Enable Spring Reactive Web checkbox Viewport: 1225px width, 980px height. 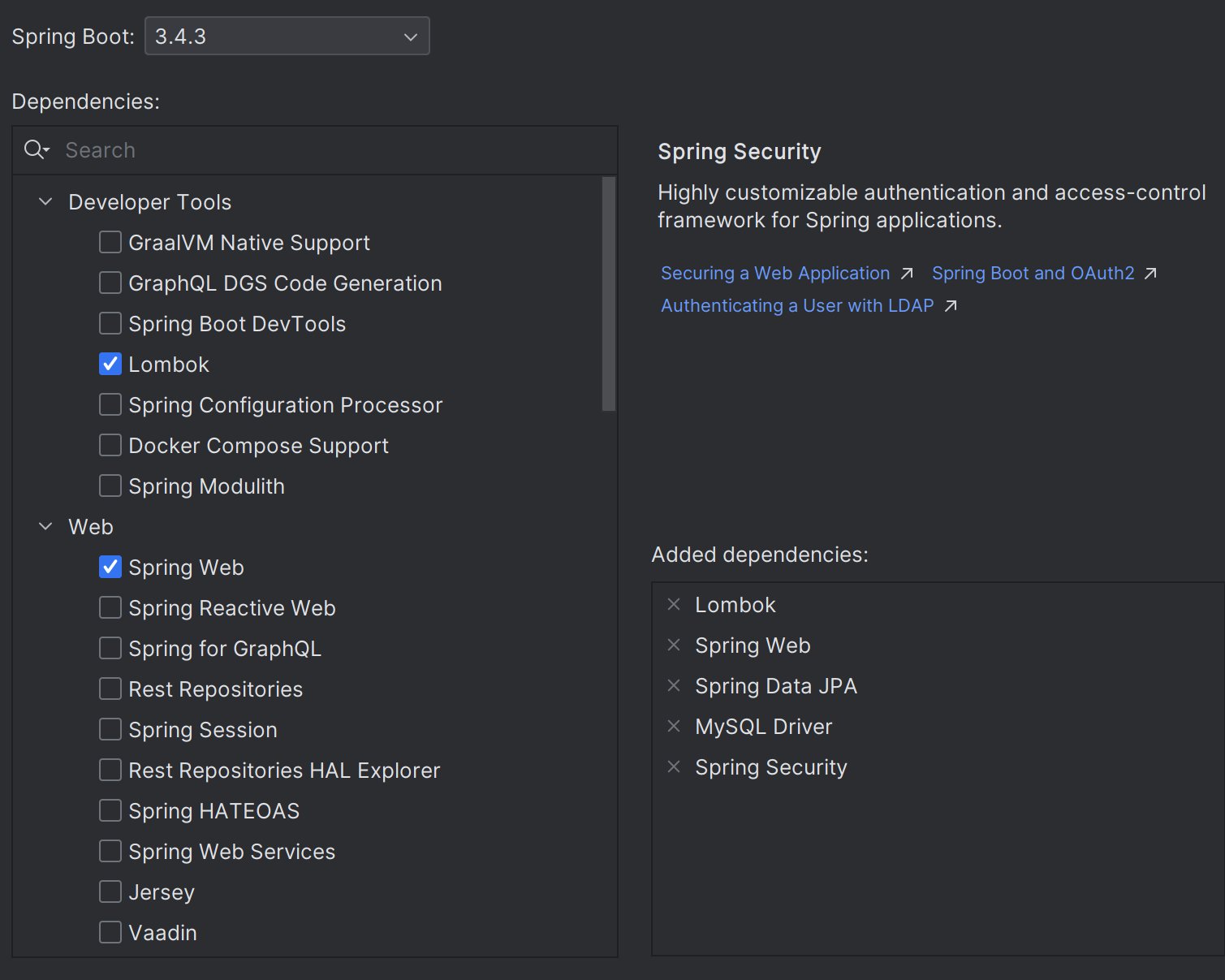[x=110, y=607]
